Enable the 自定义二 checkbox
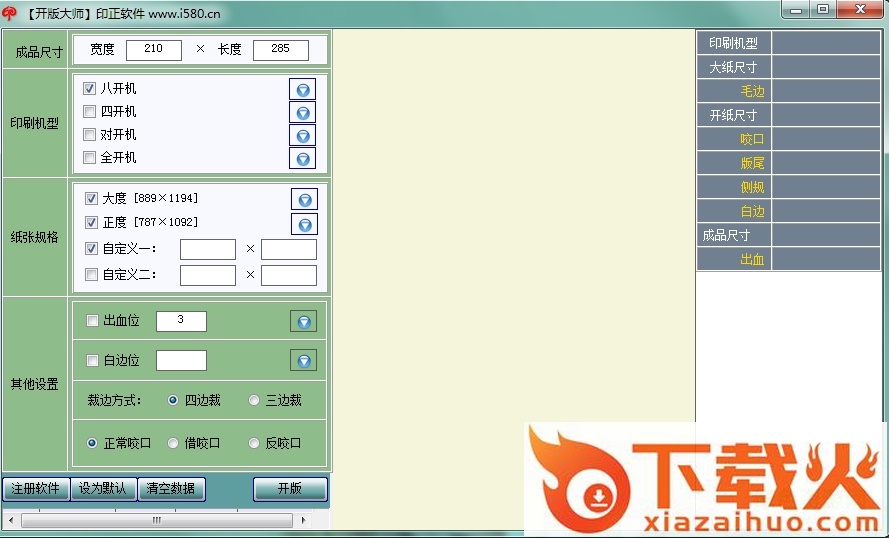The width and height of the screenshot is (889, 538). 92,275
